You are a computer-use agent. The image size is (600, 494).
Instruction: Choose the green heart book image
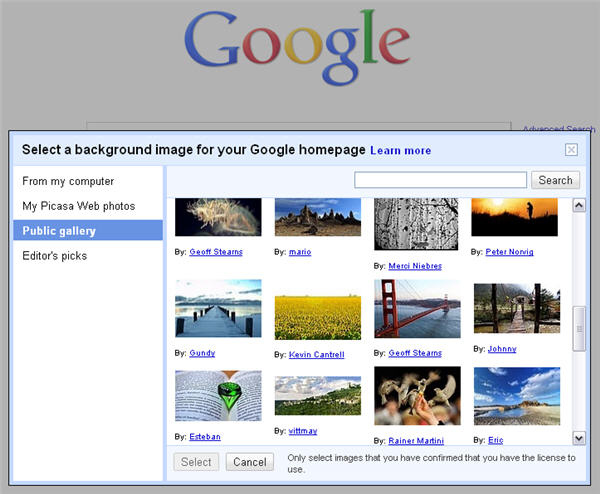tap(218, 396)
